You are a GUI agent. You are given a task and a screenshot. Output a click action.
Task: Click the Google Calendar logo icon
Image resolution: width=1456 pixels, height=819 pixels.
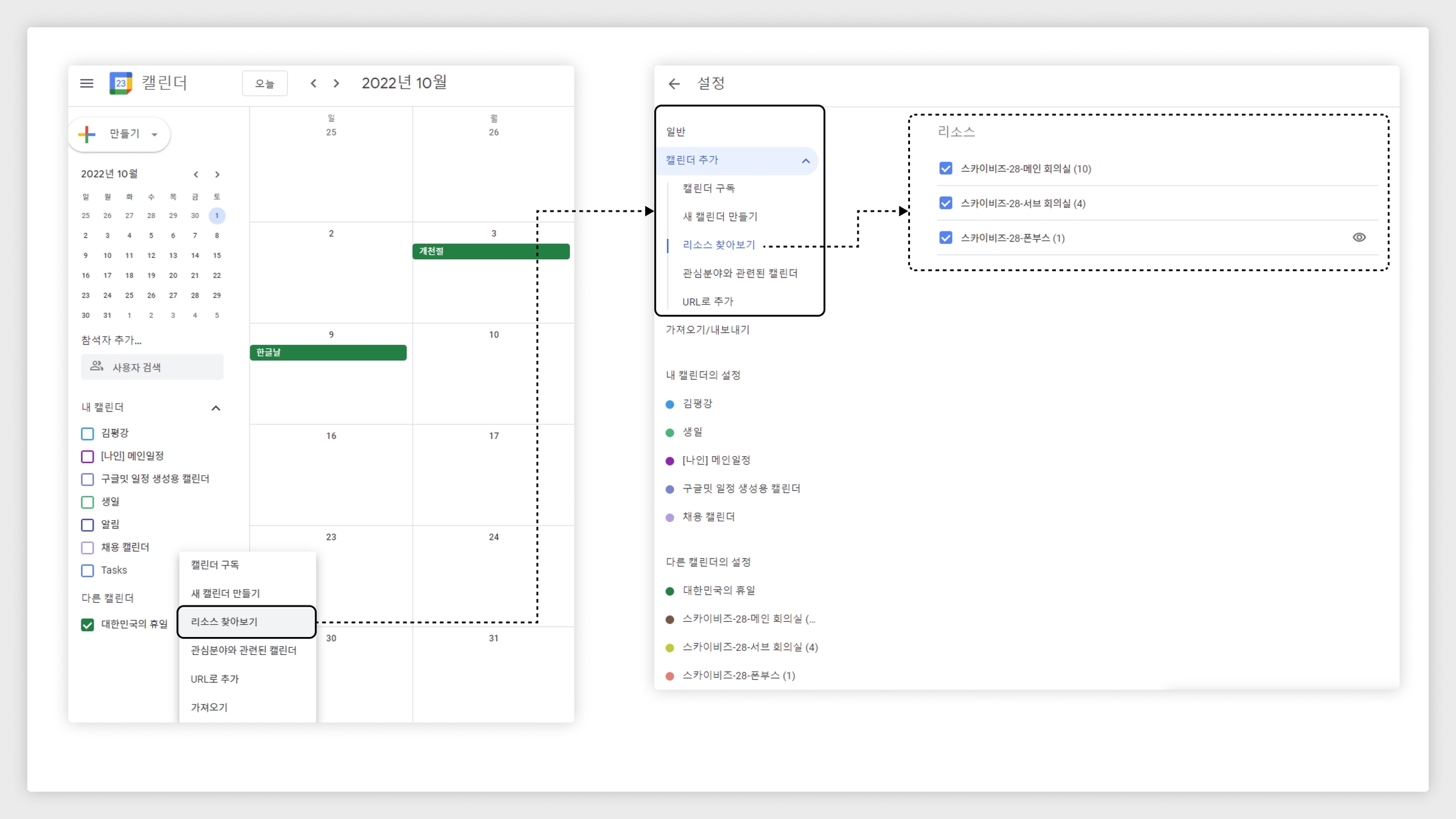121,83
